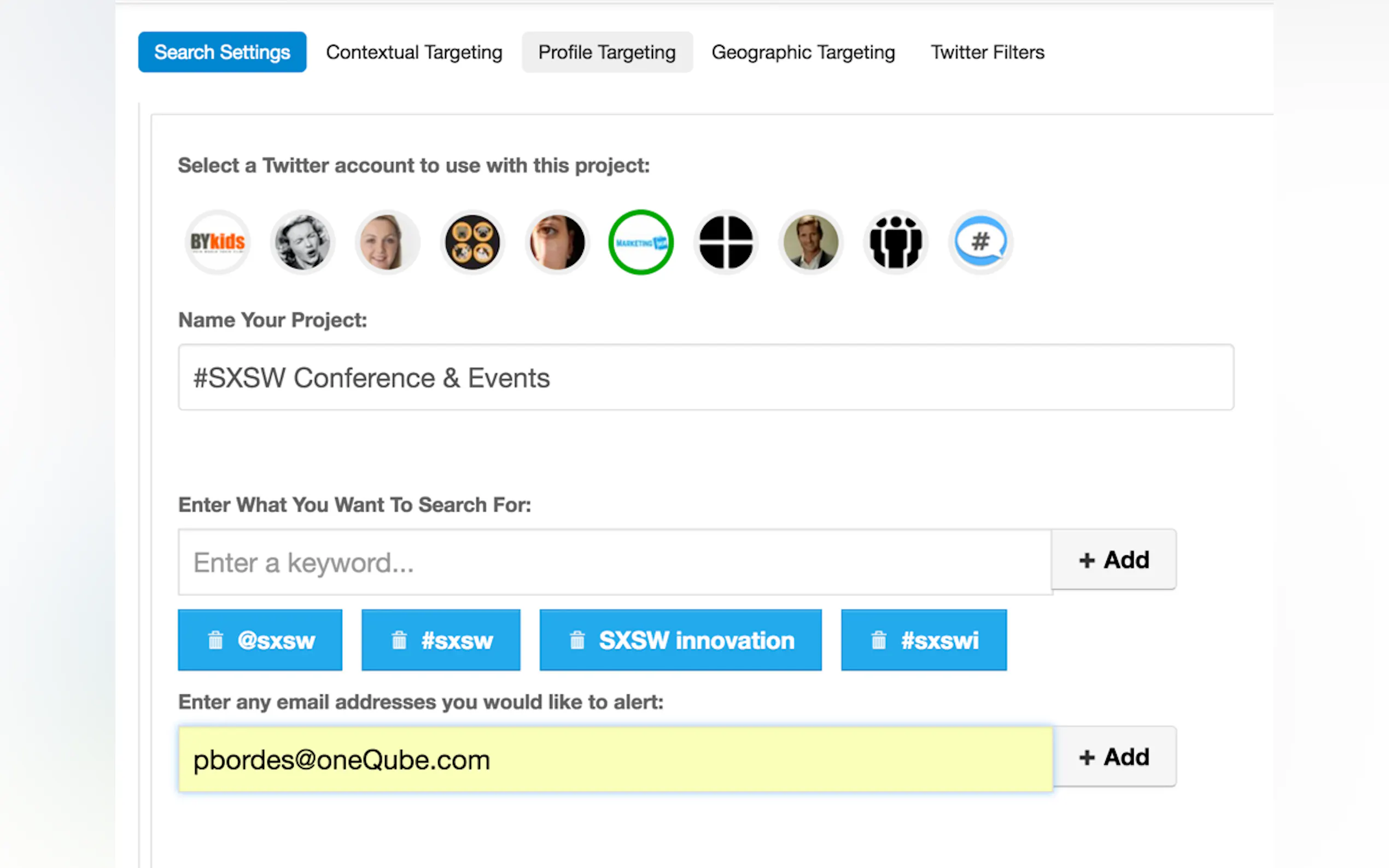Click the project name text field
Screen dimensions: 1389x868
point(705,378)
